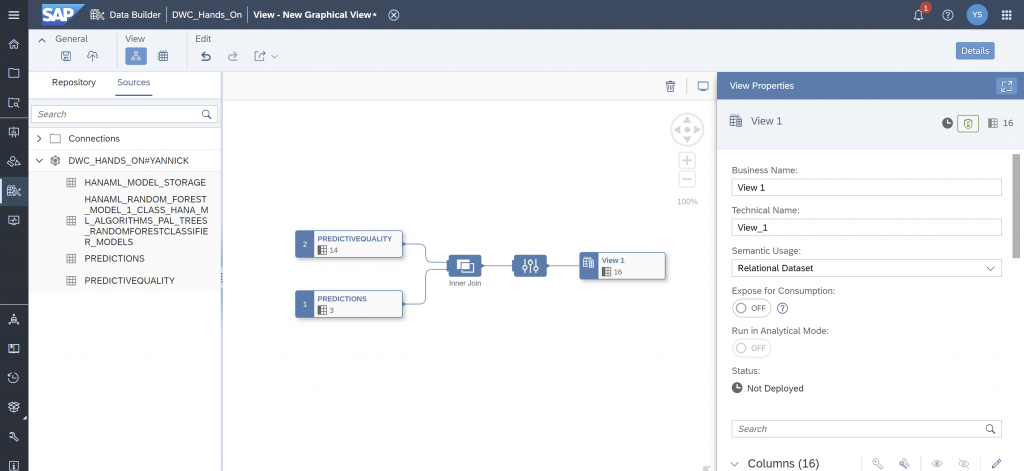Switch to data table preview mode
Viewport: 1024px width, 471px height.
click(163, 56)
